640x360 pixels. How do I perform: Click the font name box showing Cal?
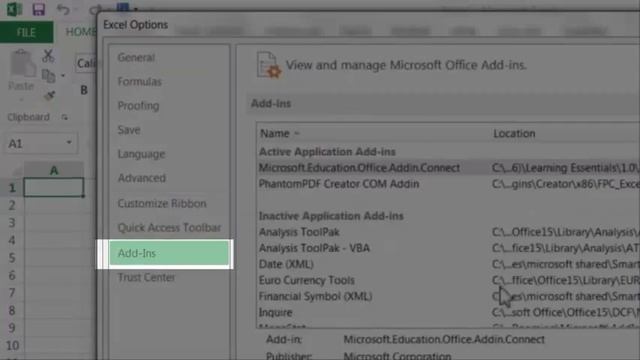pyautogui.click(x=86, y=63)
